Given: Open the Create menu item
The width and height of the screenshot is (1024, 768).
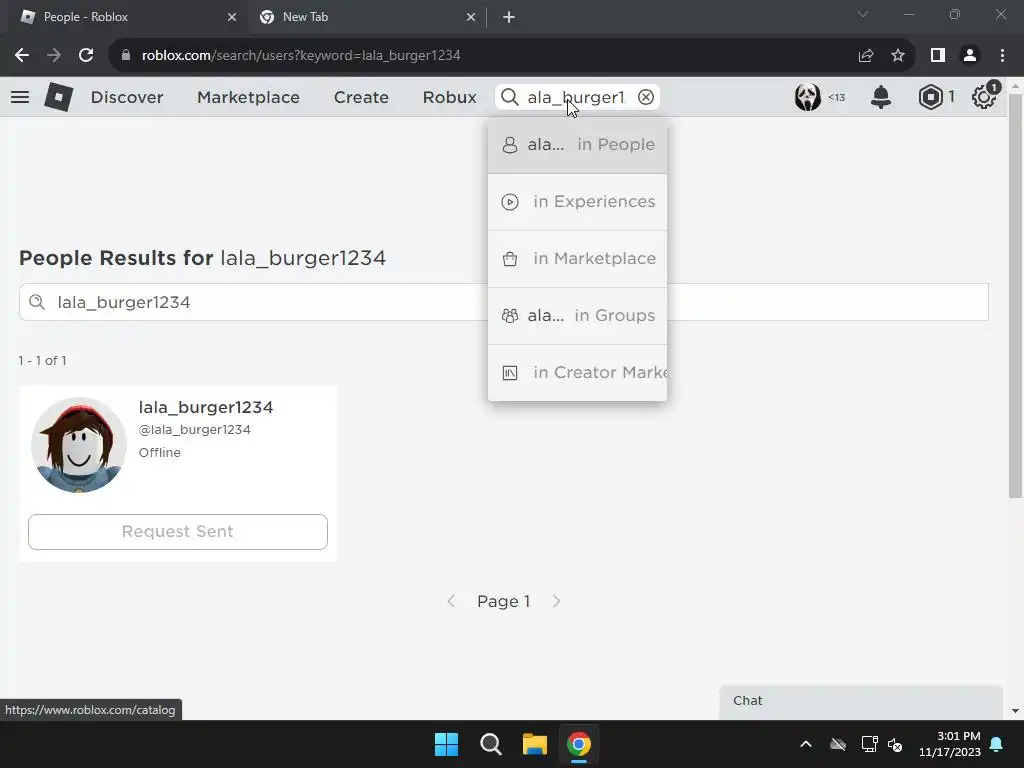Looking at the screenshot, I should [361, 97].
